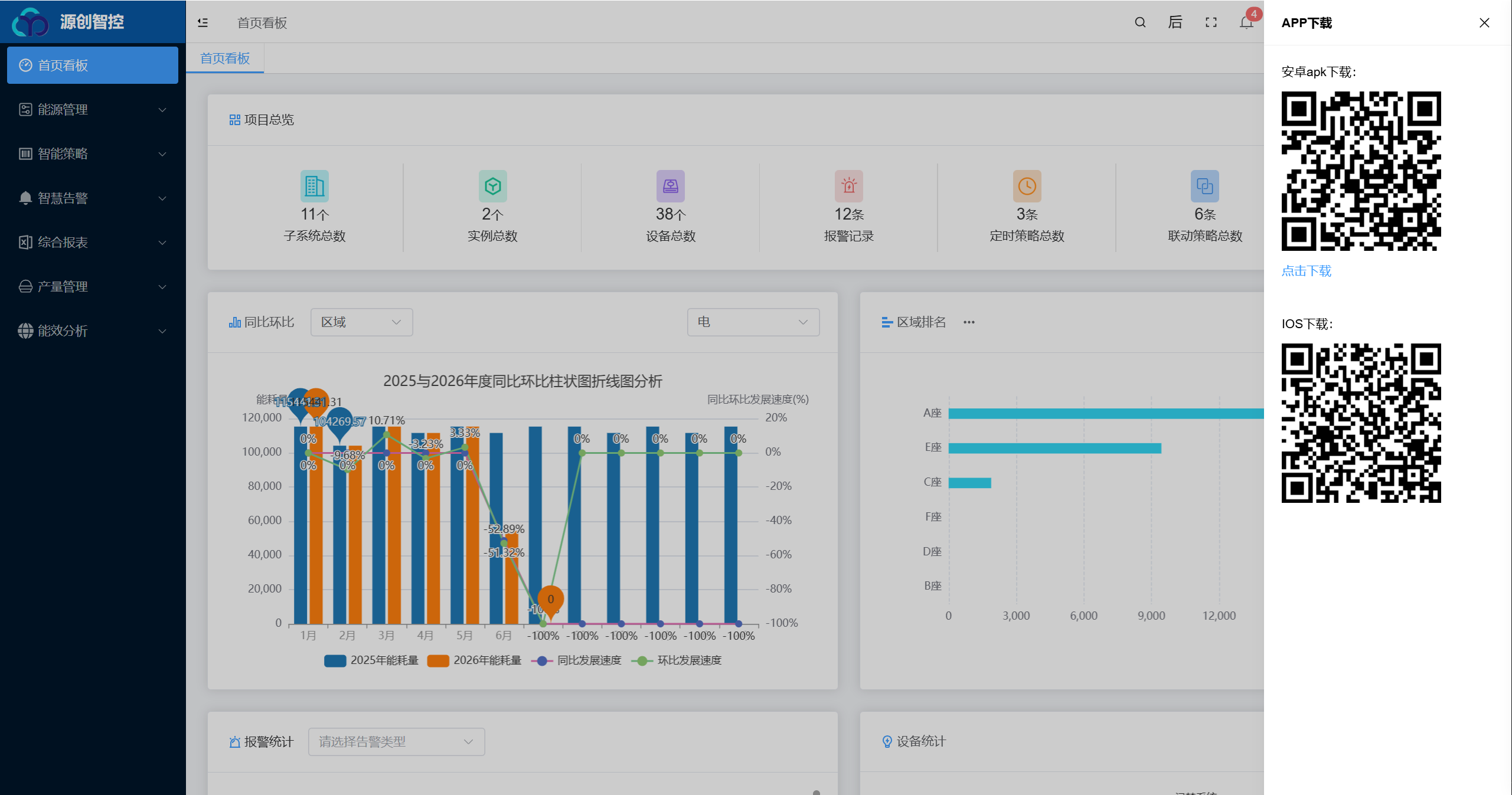Open the search magnifier icon

[1140, 22]
